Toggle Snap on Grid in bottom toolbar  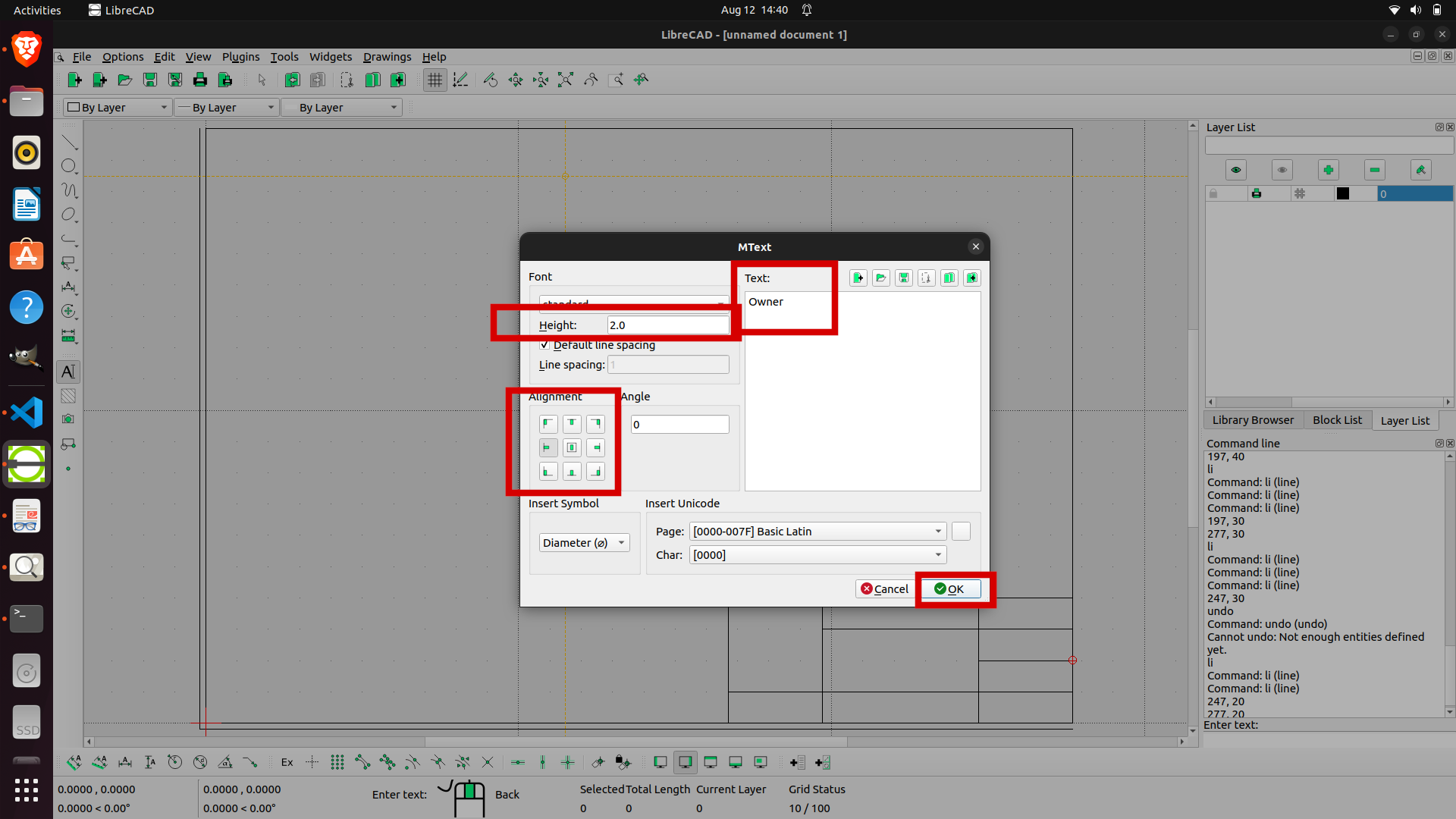[337, 762]
